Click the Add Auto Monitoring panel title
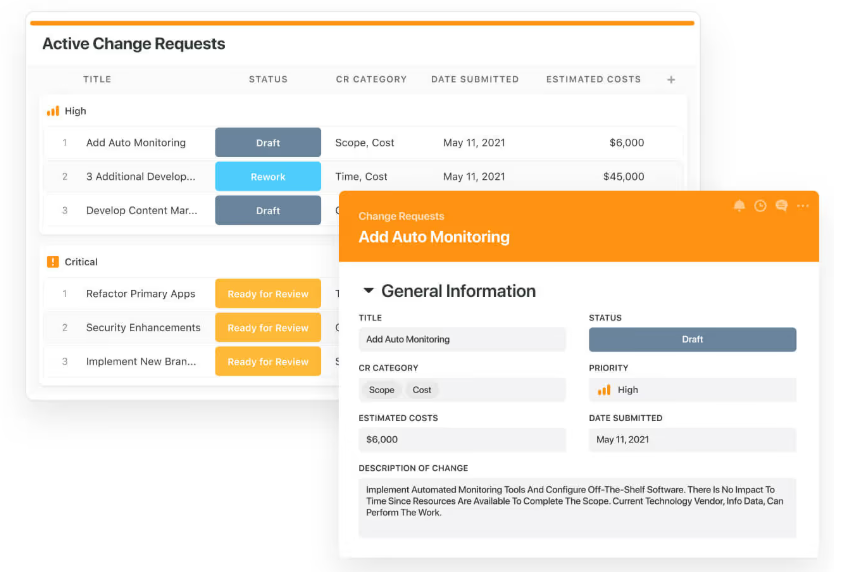Image resolution: width=846 pixels, height=572 pixels. click(434, 237)
